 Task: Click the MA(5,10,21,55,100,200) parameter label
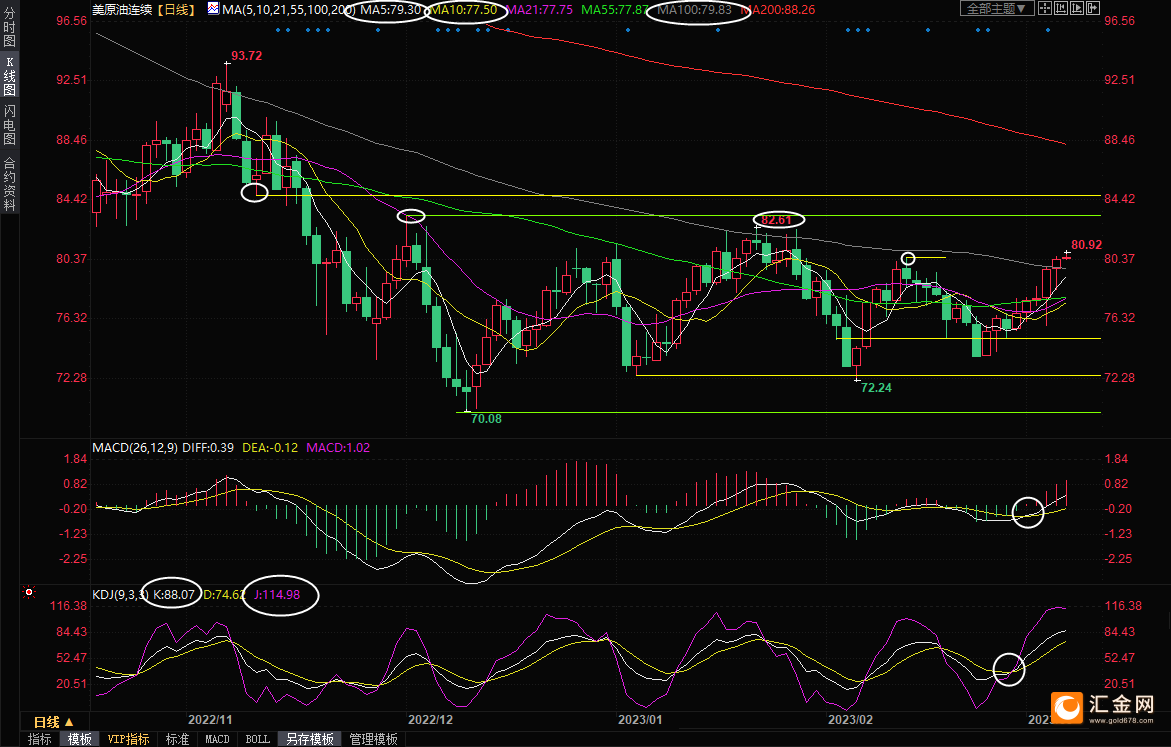(288, 10)
